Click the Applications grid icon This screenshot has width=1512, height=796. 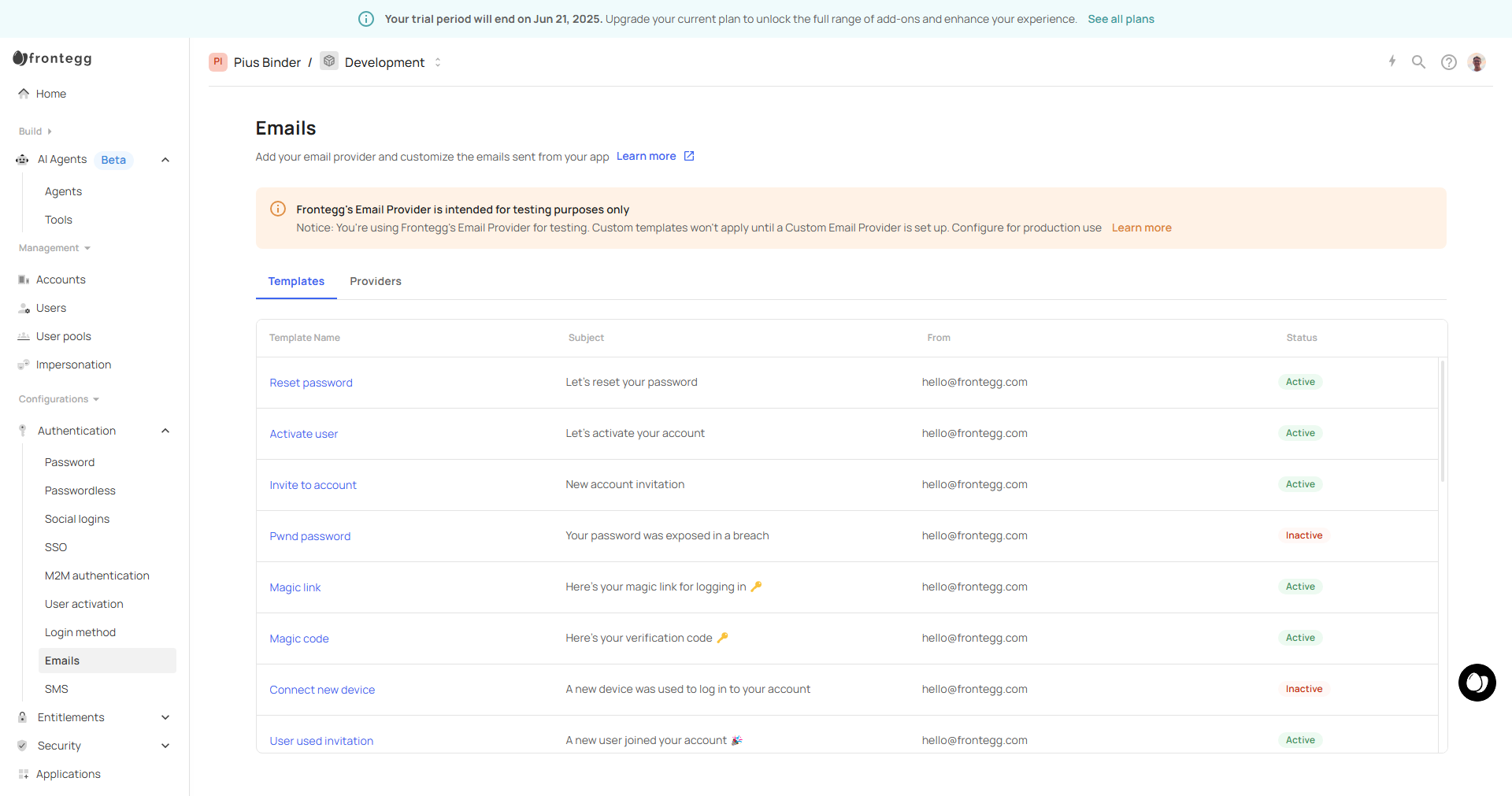pyautogui.click(x=24, y=774)
